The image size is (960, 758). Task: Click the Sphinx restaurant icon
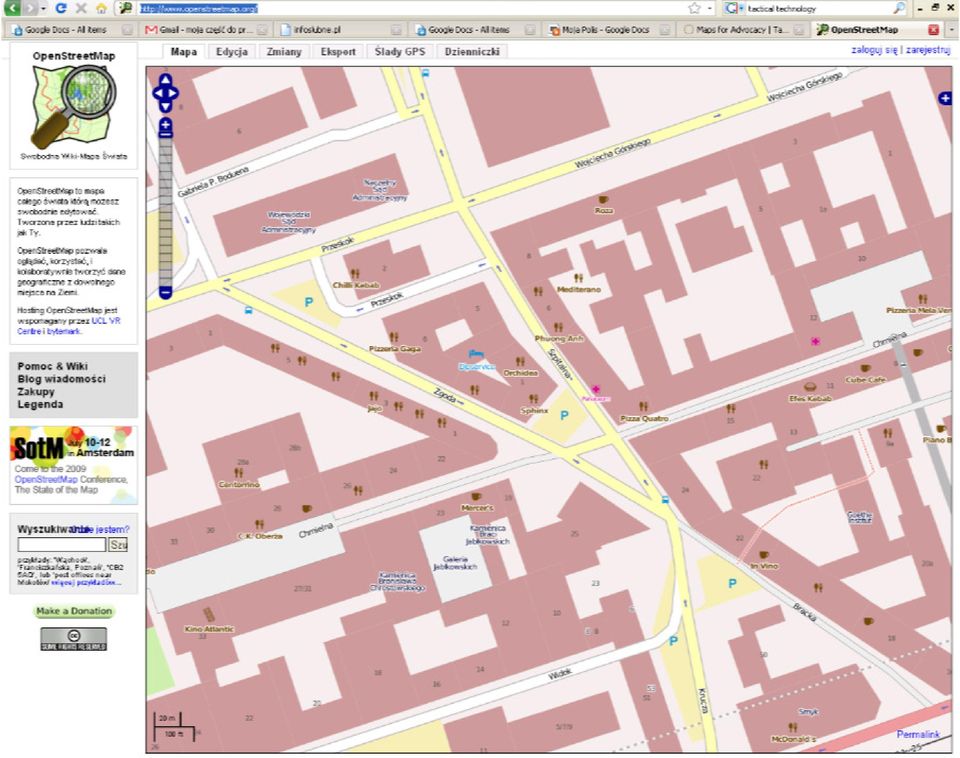[x=533, y=399]
